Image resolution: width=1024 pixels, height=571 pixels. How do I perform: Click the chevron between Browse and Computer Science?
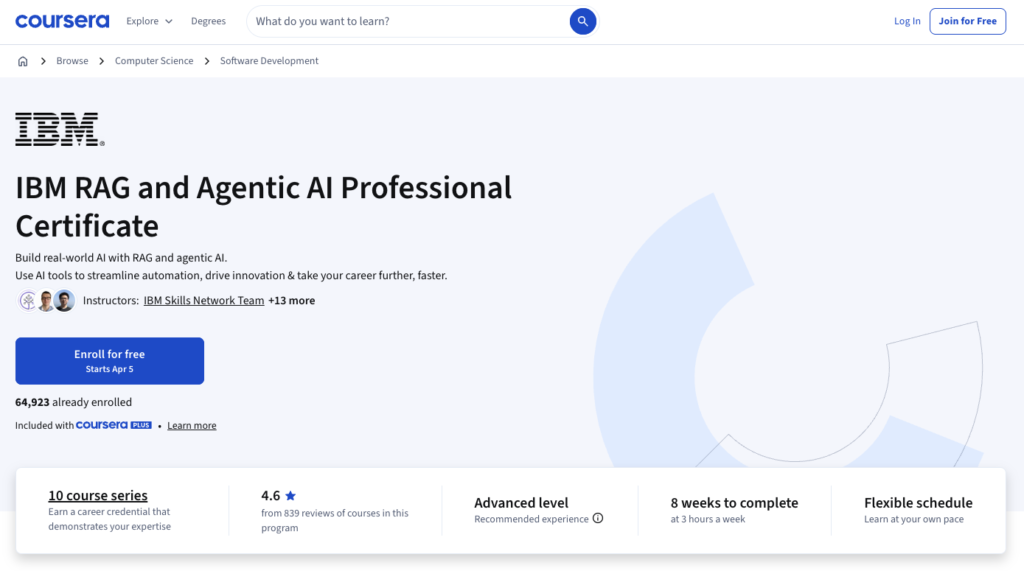click(x=101, y=61)
